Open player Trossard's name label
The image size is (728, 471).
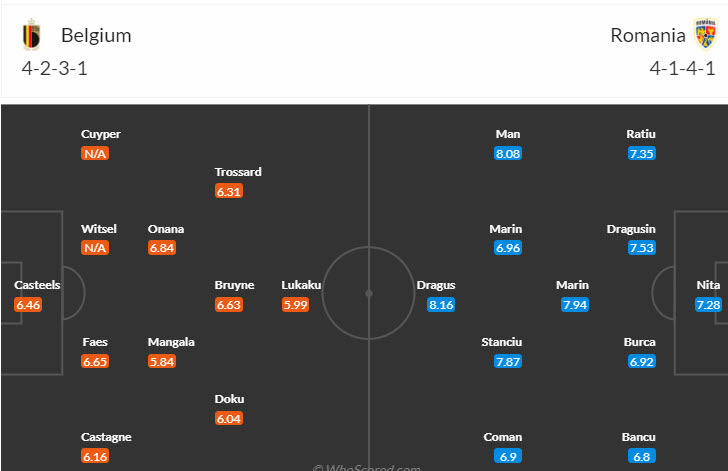click(x=238, y=172)
